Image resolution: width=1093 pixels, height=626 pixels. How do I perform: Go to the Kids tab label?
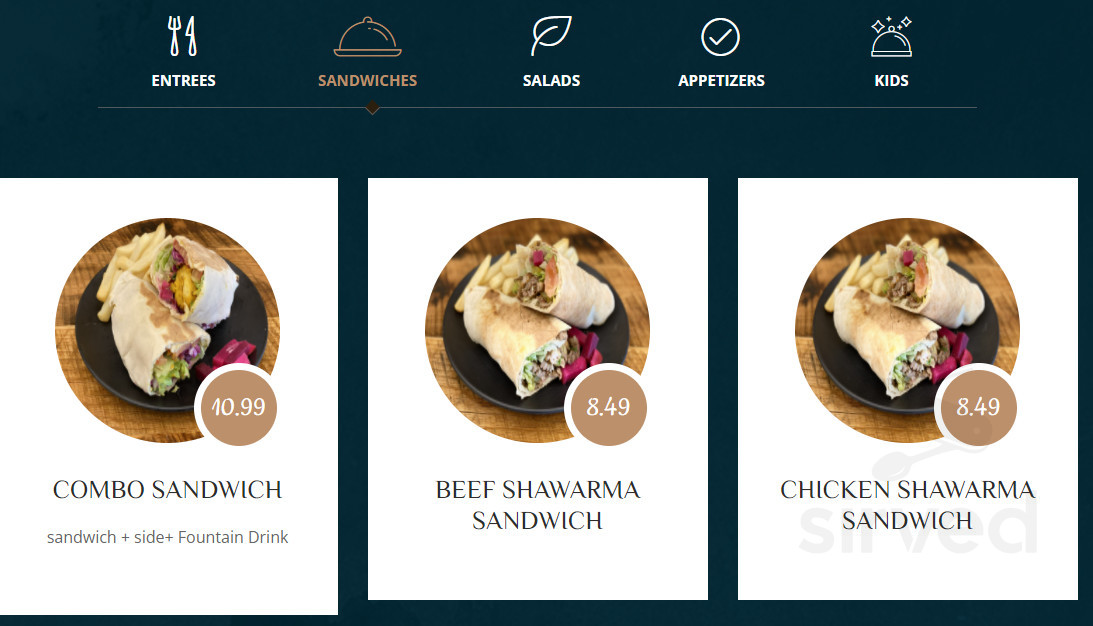pyautogui.click(x=892, y=81)
